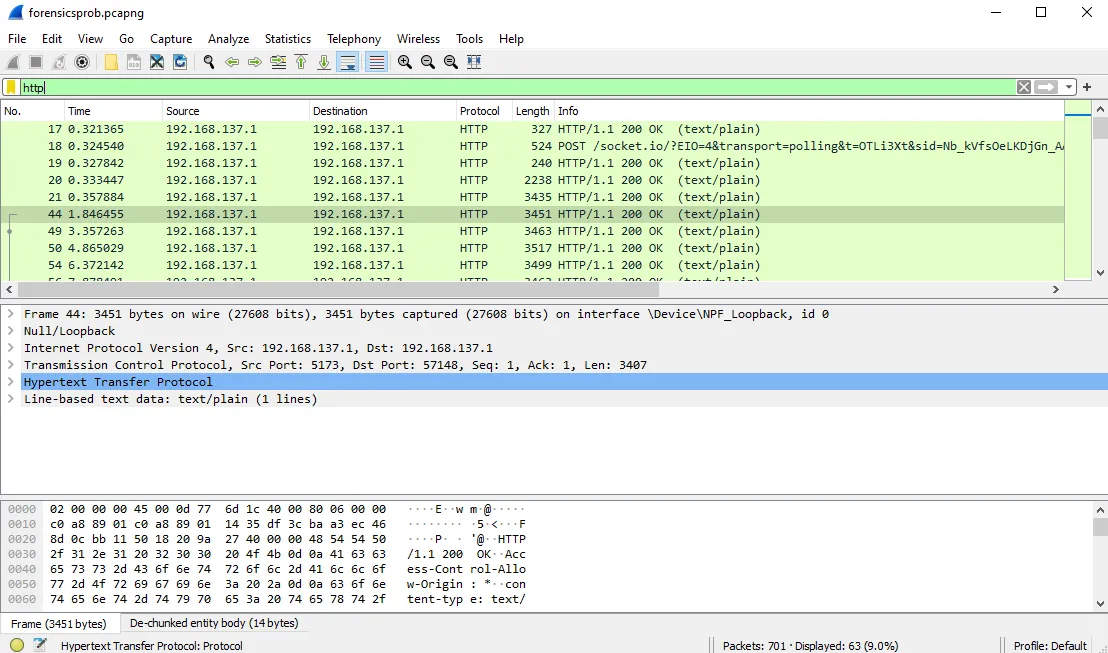Sort by the Time column header
The image size is (1108, 653).
tap(113, 111)
